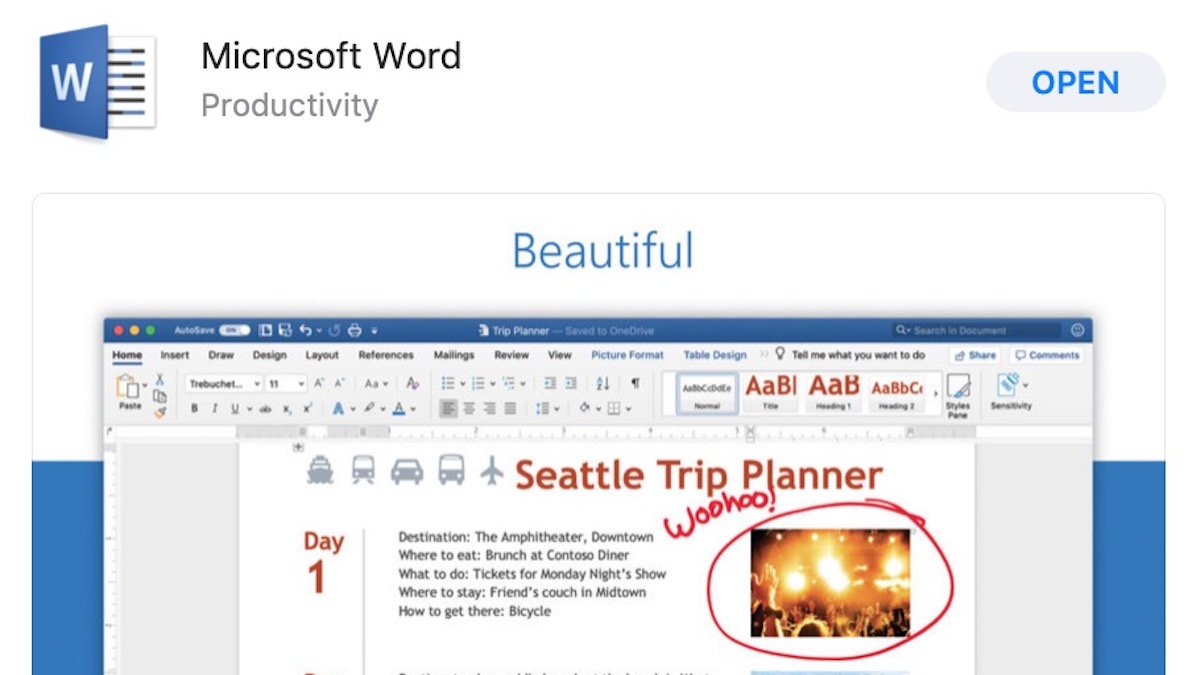Toggle underline formatting

[234, 407]
